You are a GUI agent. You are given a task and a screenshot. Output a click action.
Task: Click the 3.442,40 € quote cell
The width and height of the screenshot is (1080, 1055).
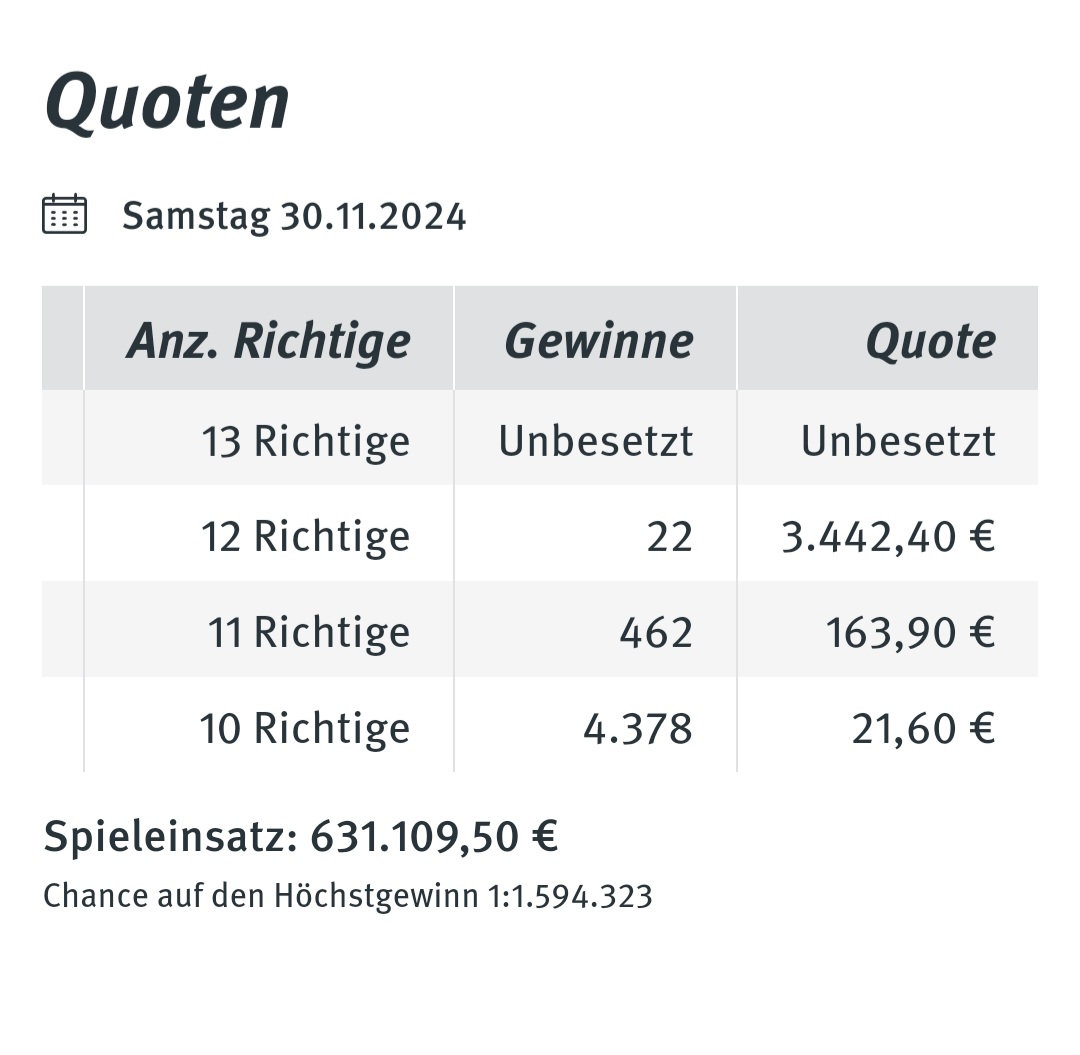[889, 537]
